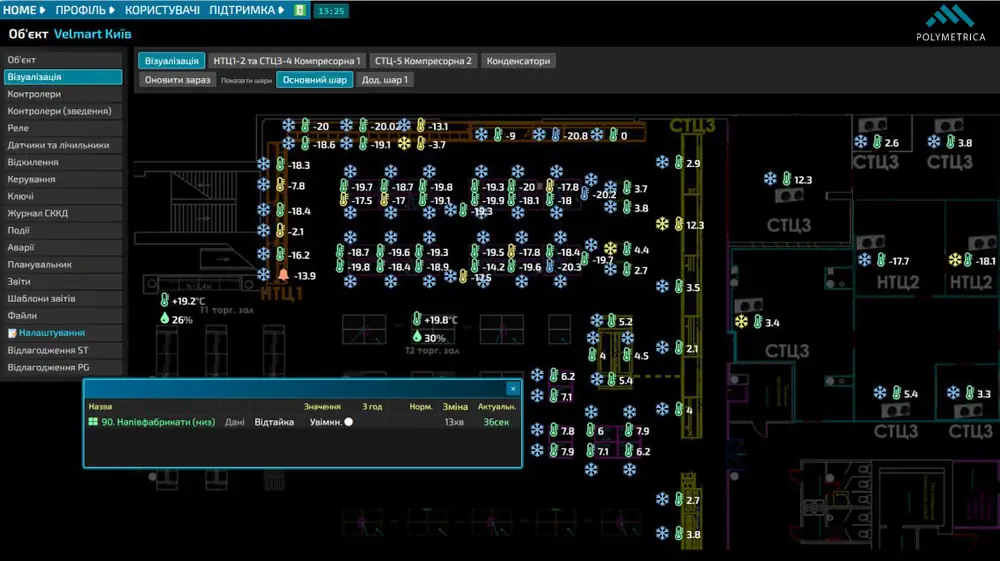Screen dimensions: 1000x561
Task: Open Журнал СККД in the sidebar
Action: (x=62, y=213)
